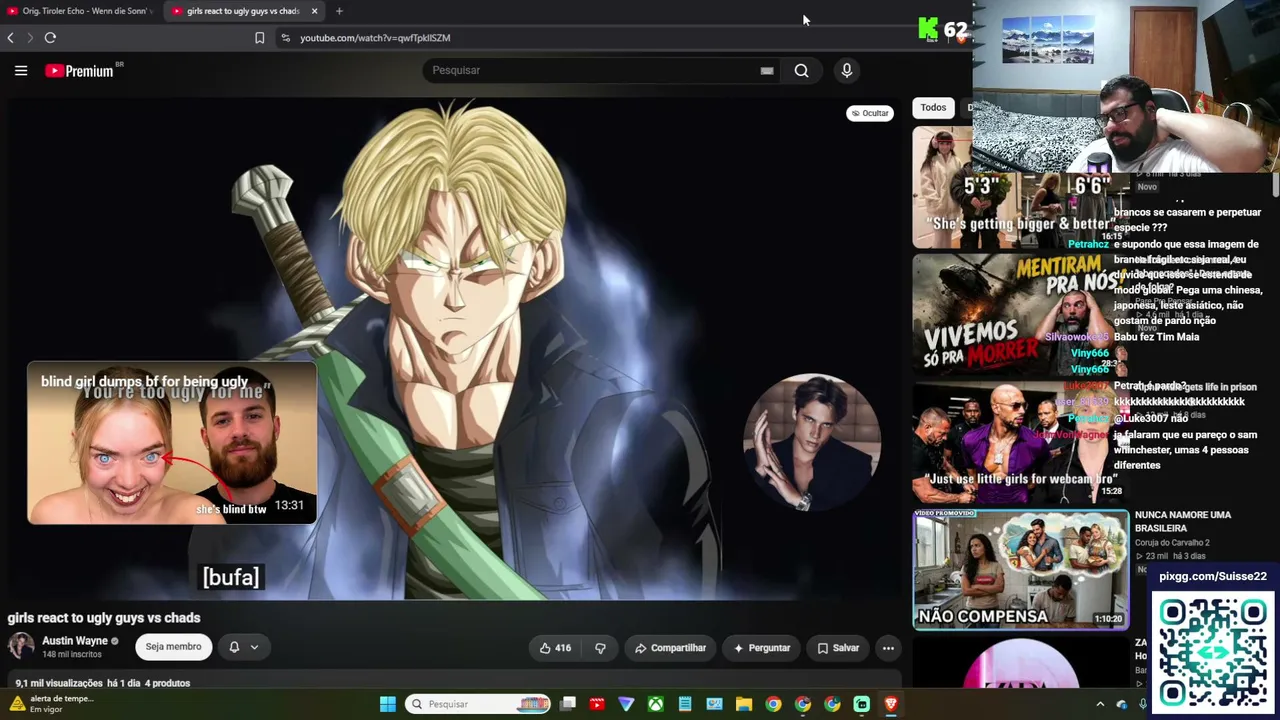
Task: View site settings icon beside URL
Action: click(x=285, y=38)
